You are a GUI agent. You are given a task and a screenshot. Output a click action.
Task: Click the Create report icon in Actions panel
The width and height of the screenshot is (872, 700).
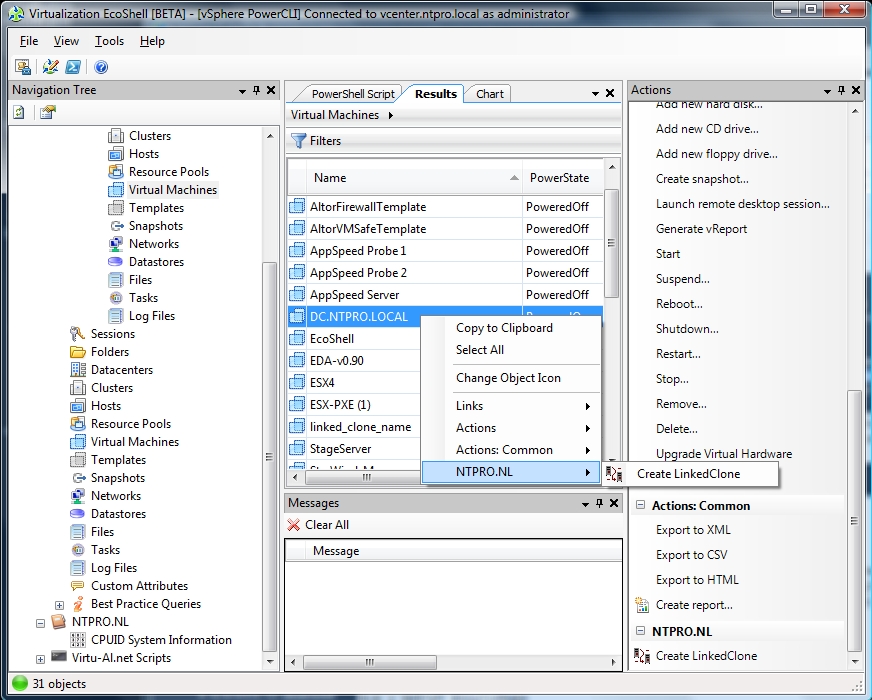click(x=642, y=605)
